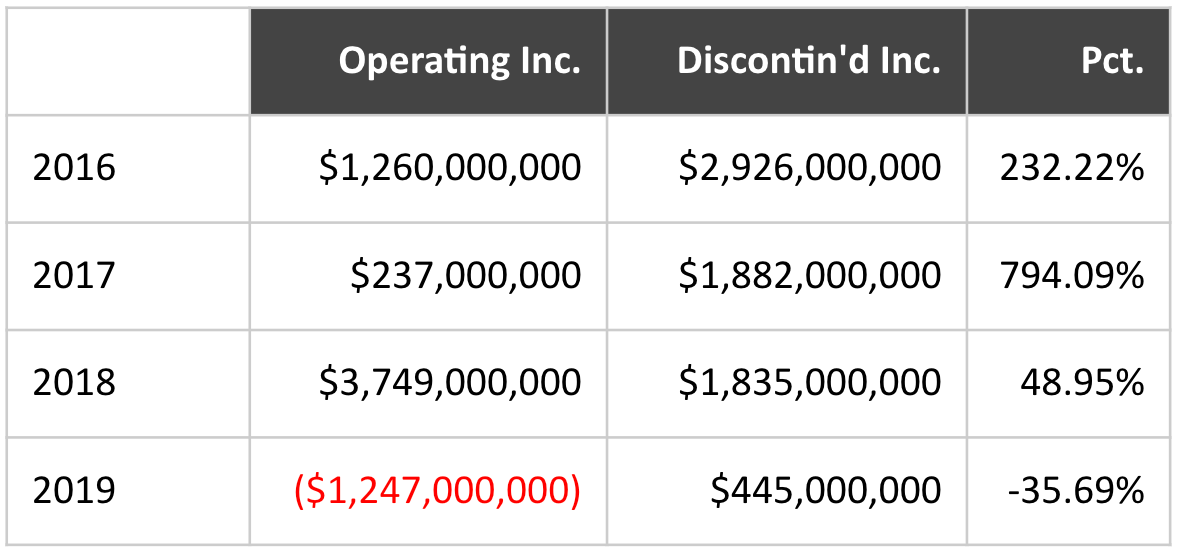
Task: Click the Operating Inc. column header
Action: point(459,61)
